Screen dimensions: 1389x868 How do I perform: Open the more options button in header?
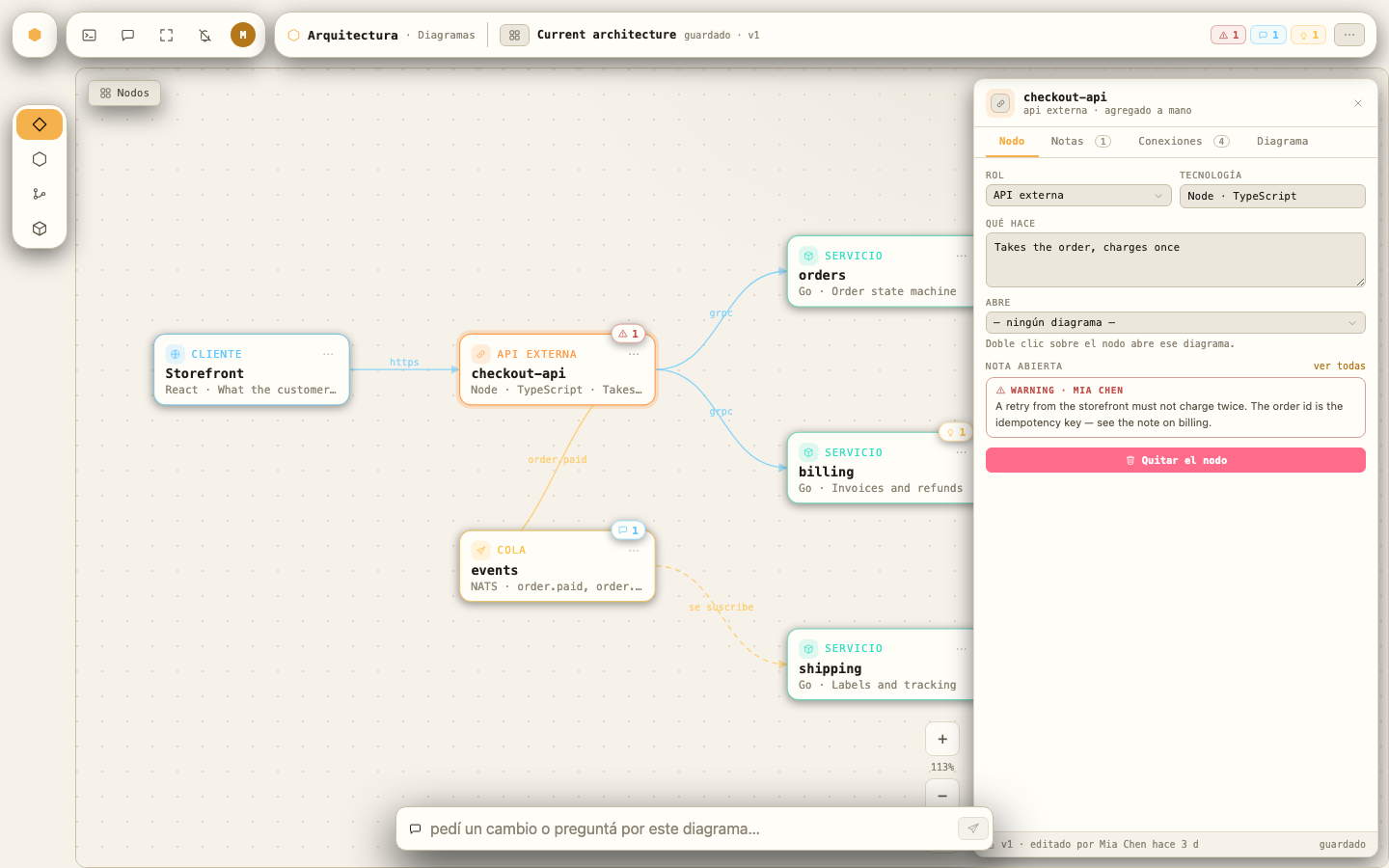[1349, 35]
